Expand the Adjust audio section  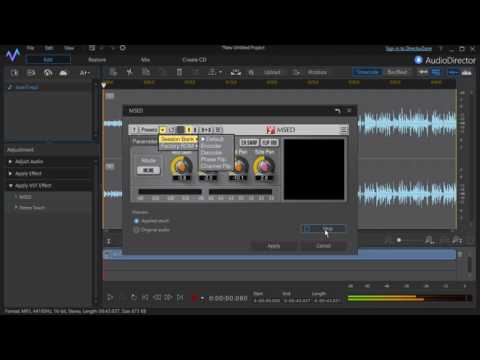tap(10, 162)
